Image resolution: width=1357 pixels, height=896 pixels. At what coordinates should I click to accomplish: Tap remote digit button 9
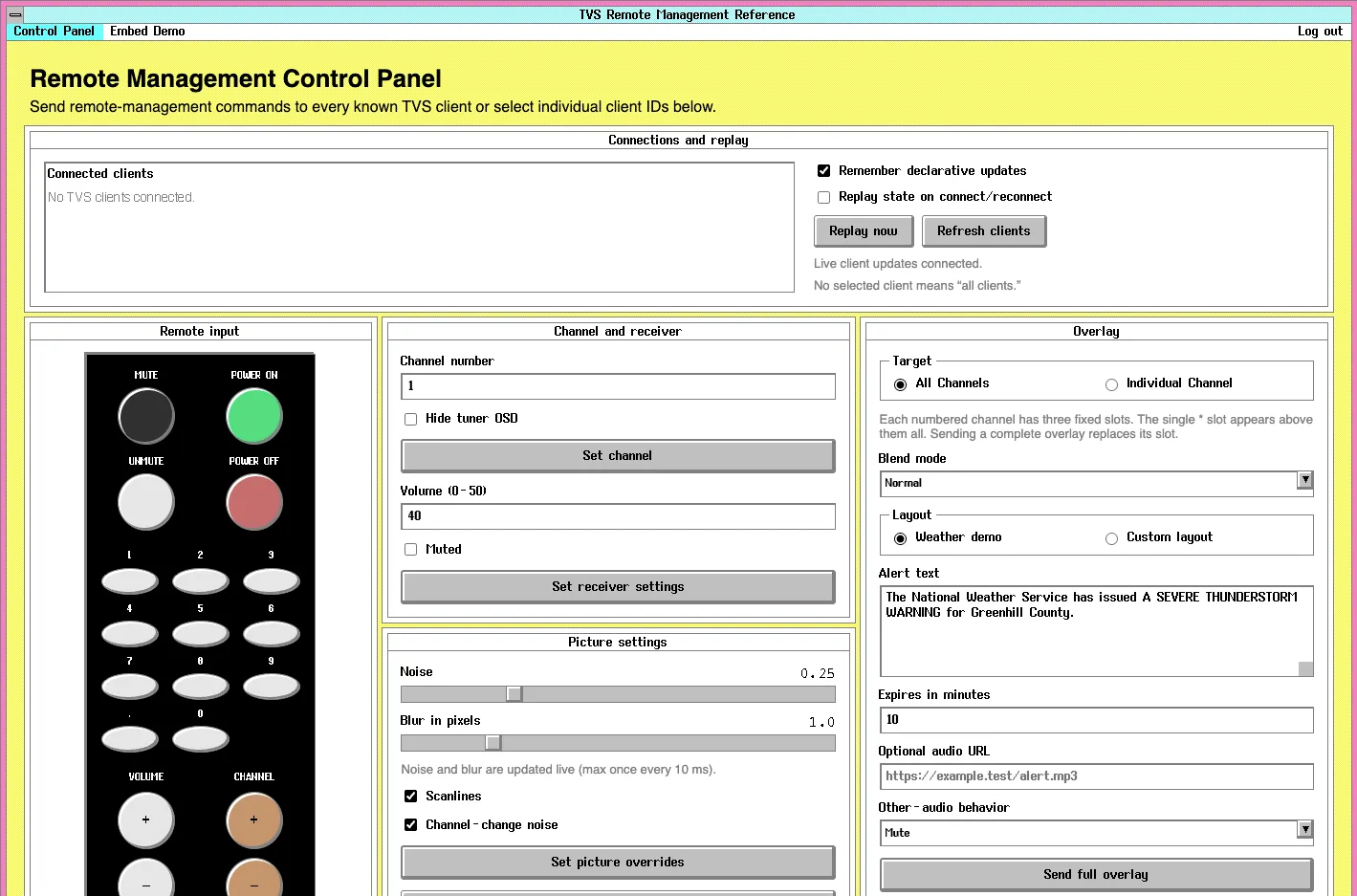[x=272, y=687]
